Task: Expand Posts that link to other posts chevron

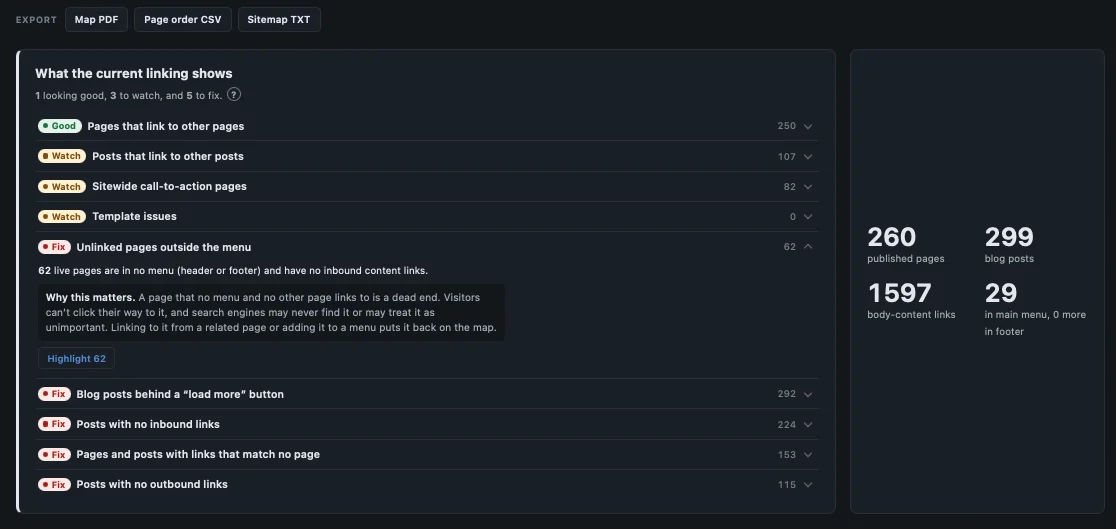Action: 808,157
